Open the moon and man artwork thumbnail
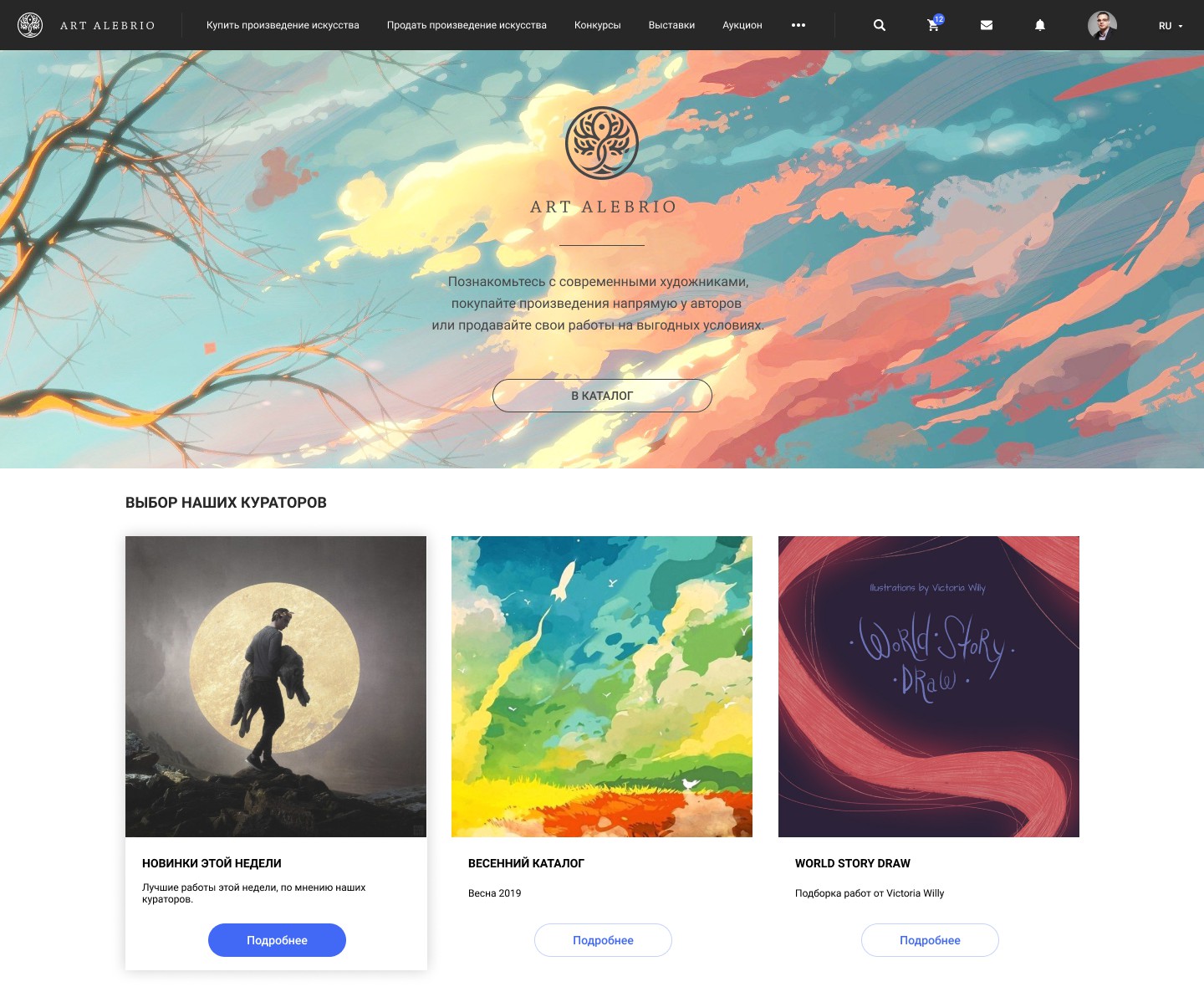Viewport: 1204px width, 992px height. click(276, 687)
